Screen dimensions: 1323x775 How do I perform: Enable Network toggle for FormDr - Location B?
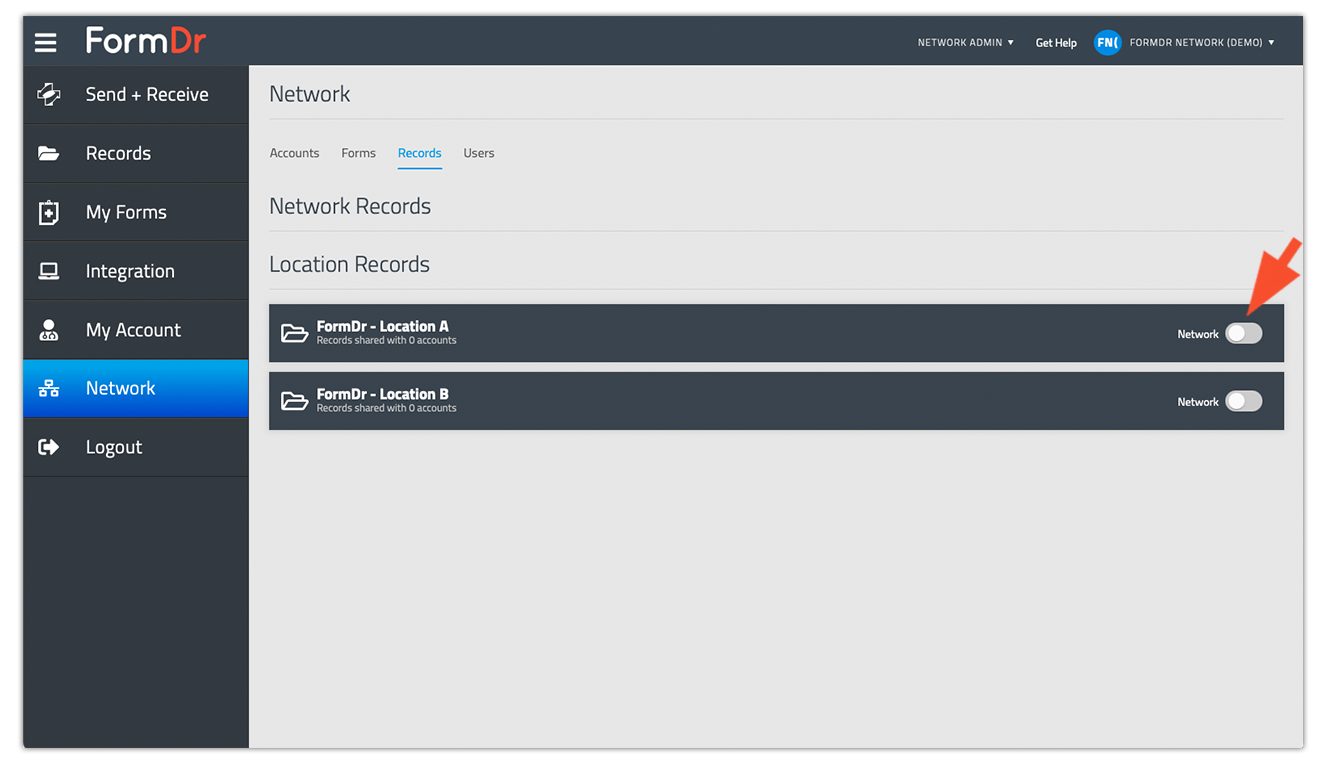1244,401
